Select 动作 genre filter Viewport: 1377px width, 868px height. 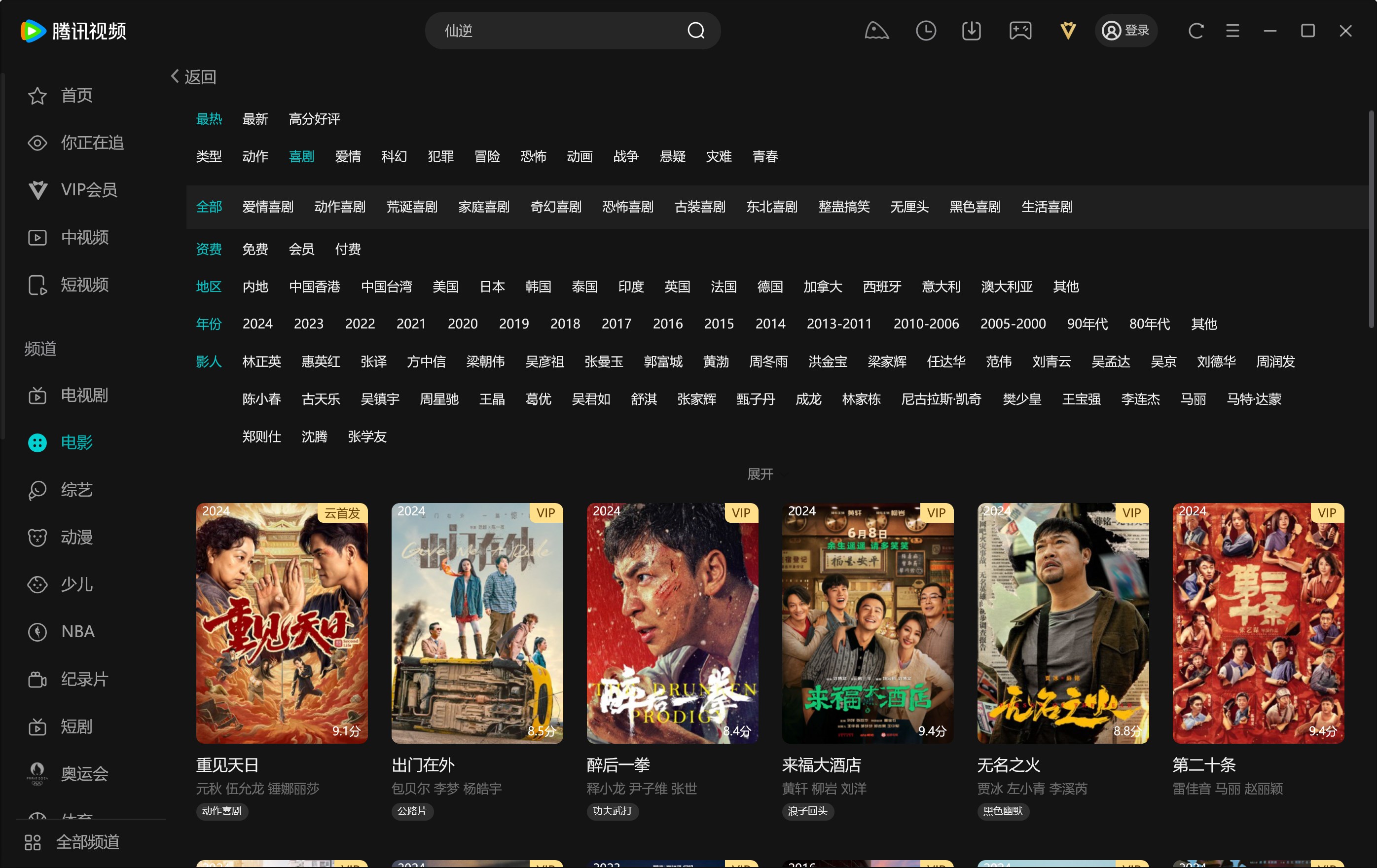[254, 156]
